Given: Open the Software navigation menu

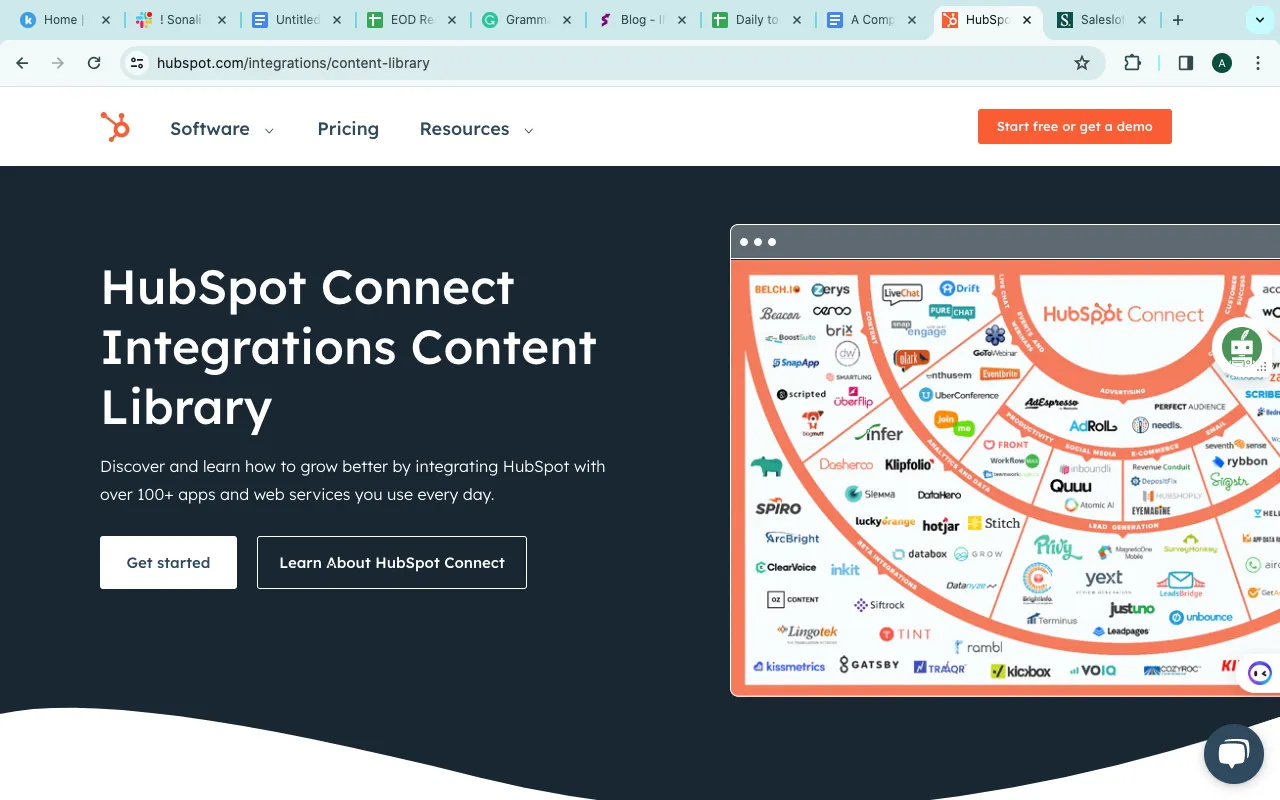Looking at the screenshot, I should pyautogui.click(x=210, y=129).
